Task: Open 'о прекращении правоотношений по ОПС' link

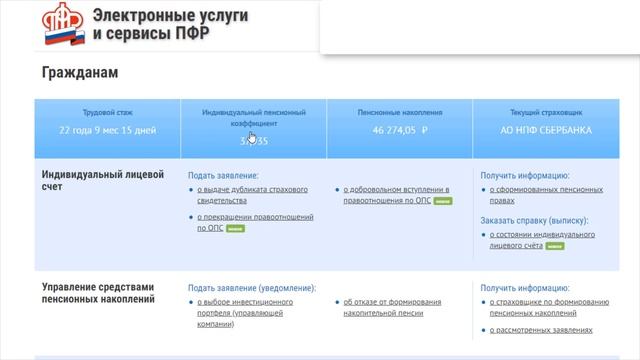Action: pos(255,222)
